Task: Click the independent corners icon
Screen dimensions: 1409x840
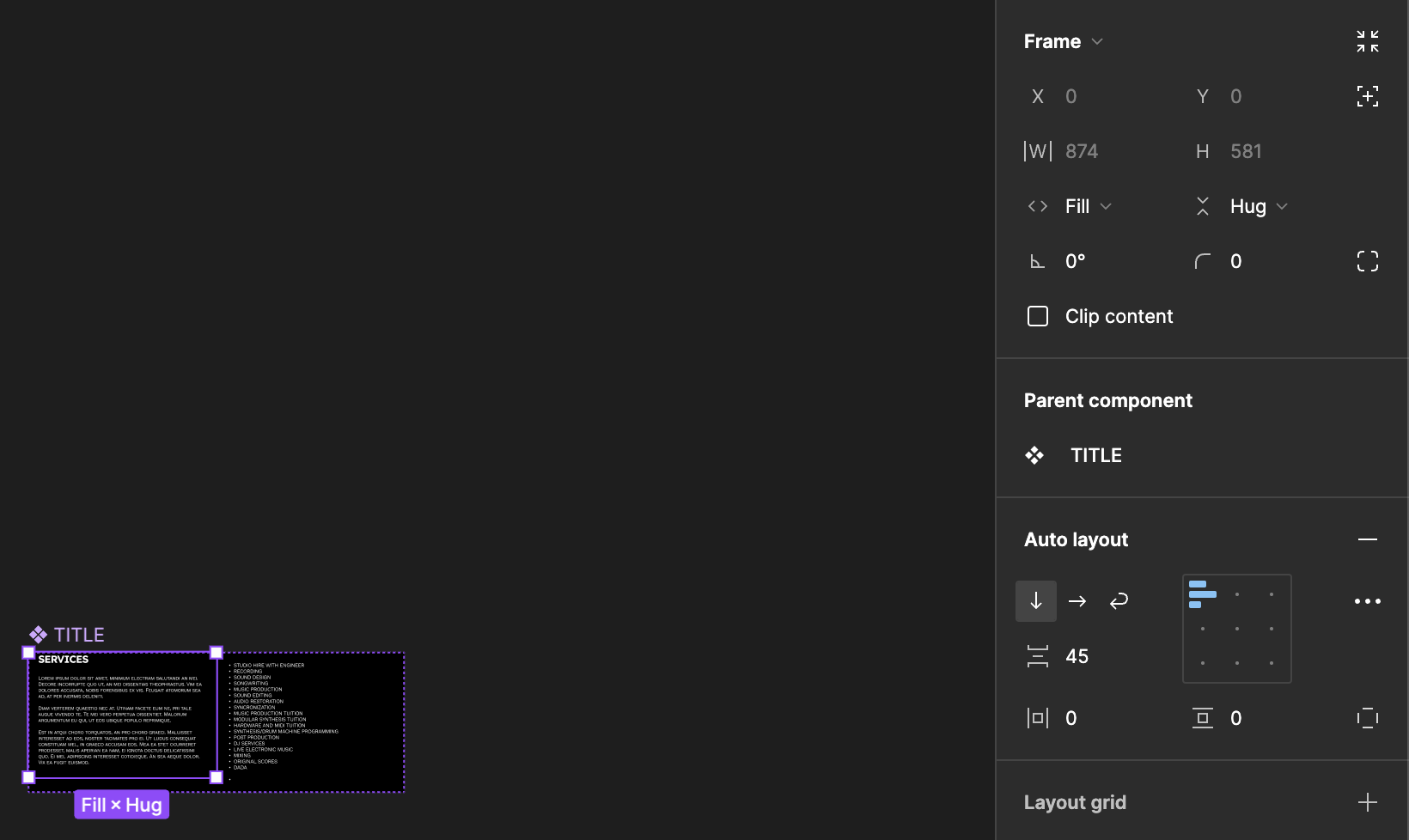Action: 1368,261
